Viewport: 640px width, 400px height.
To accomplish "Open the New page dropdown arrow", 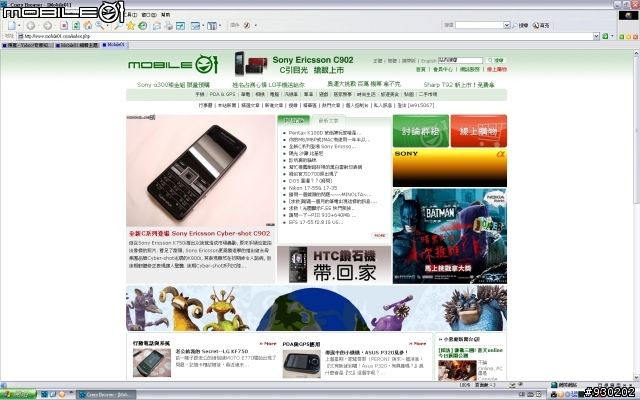I will click(19, 26).
